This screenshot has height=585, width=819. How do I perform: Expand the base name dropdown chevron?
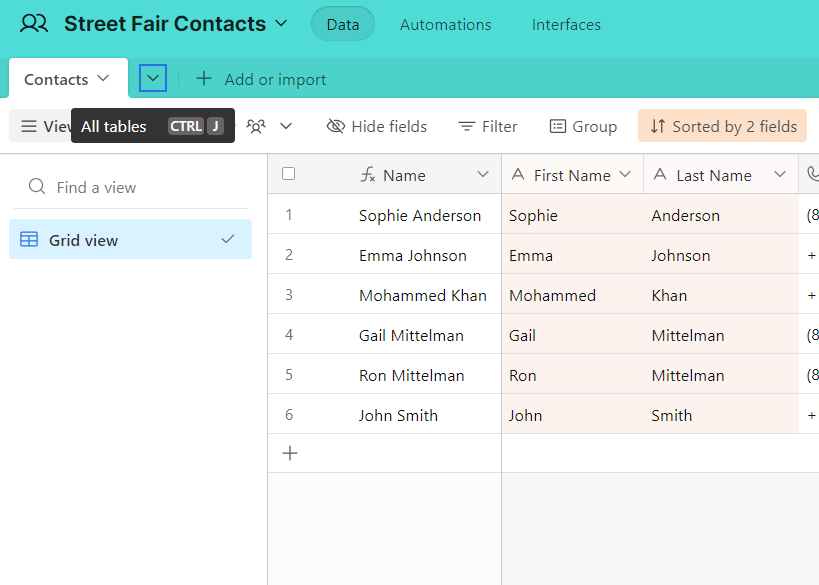(x=281, y=24)
